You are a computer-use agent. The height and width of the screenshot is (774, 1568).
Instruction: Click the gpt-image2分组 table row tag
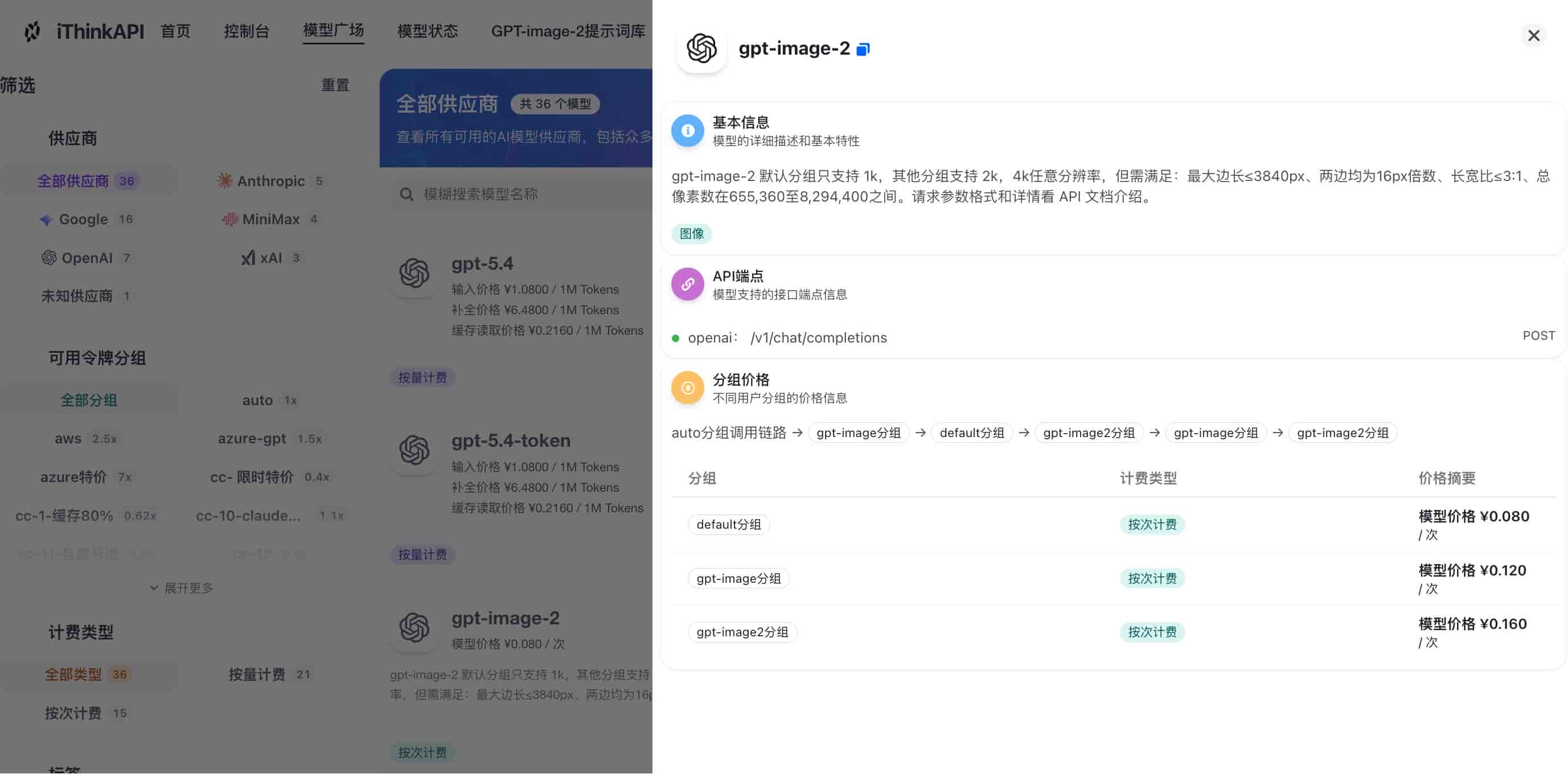tap(742, 632)
